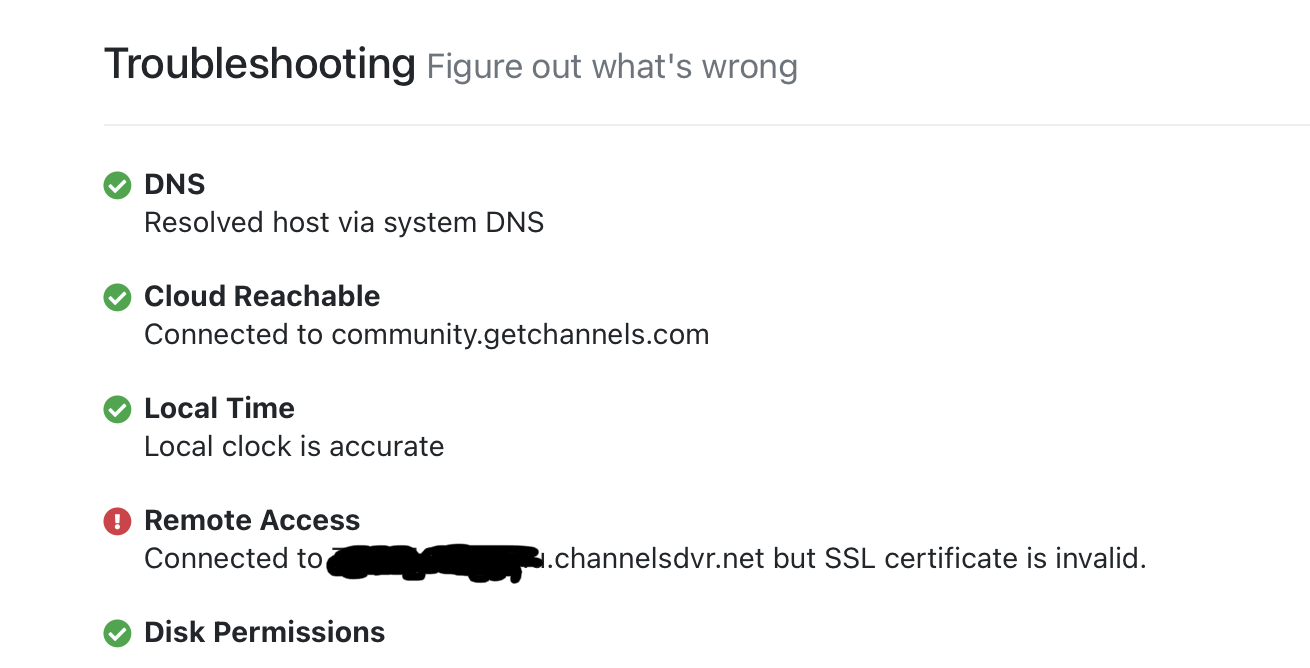Click the Troubleshooting page heading
The height and width of the screenshot is (668, 1310).
coord(260,65)
